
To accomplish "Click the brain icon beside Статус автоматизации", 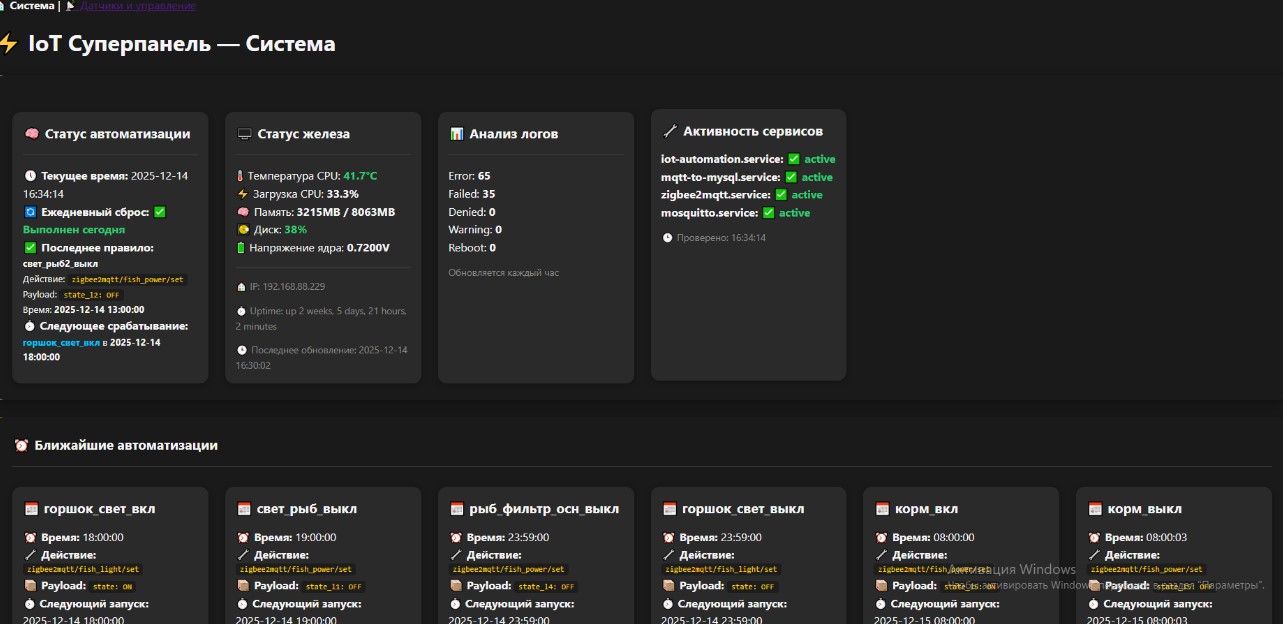I will click(x=31, y=134).
